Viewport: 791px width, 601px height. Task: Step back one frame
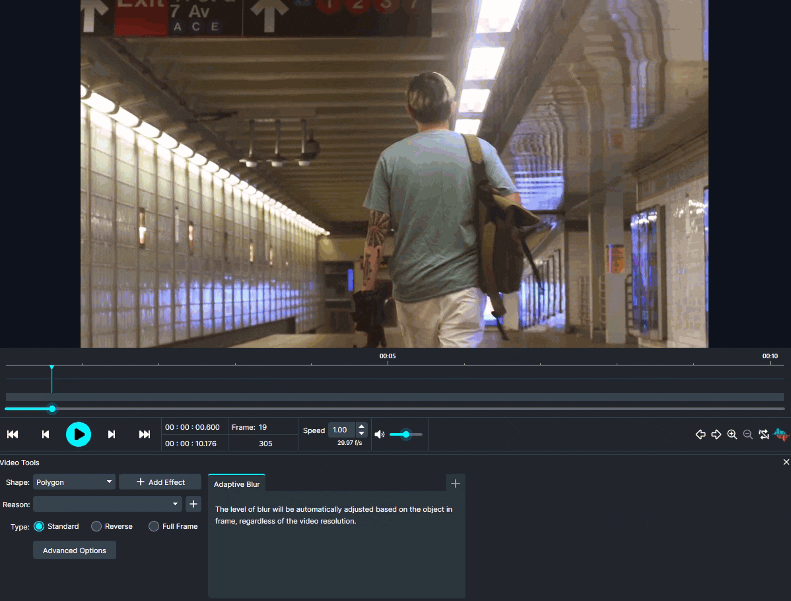[45, 434]
